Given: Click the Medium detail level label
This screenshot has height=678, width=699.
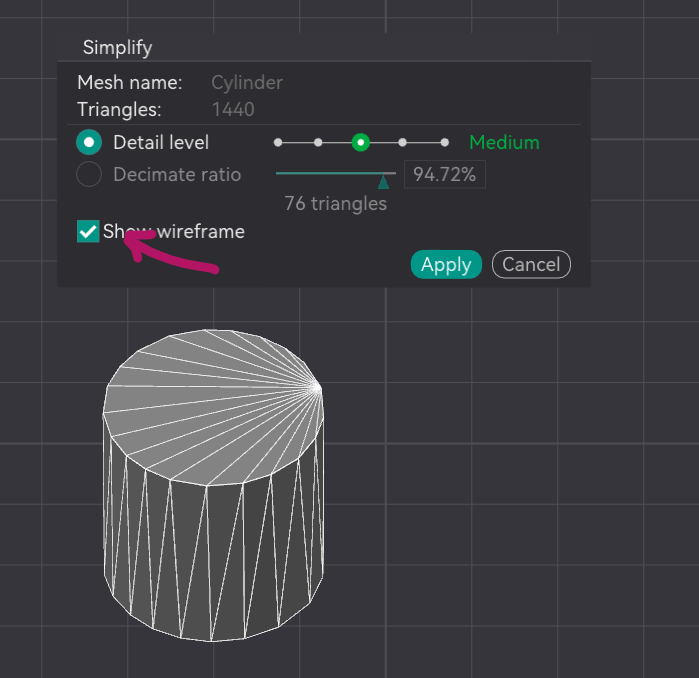Looking at the screenshot, I should coord(504,143).
